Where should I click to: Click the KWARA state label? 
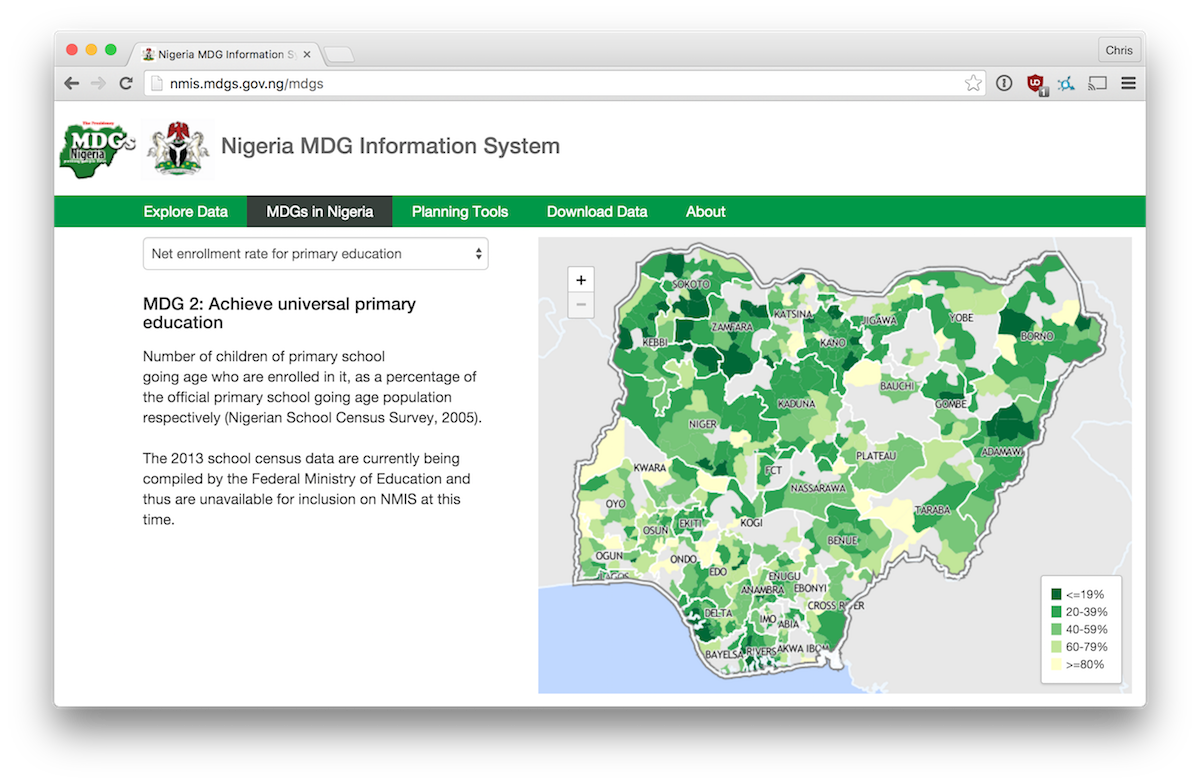pyautogui.click(x=650, y=468)
